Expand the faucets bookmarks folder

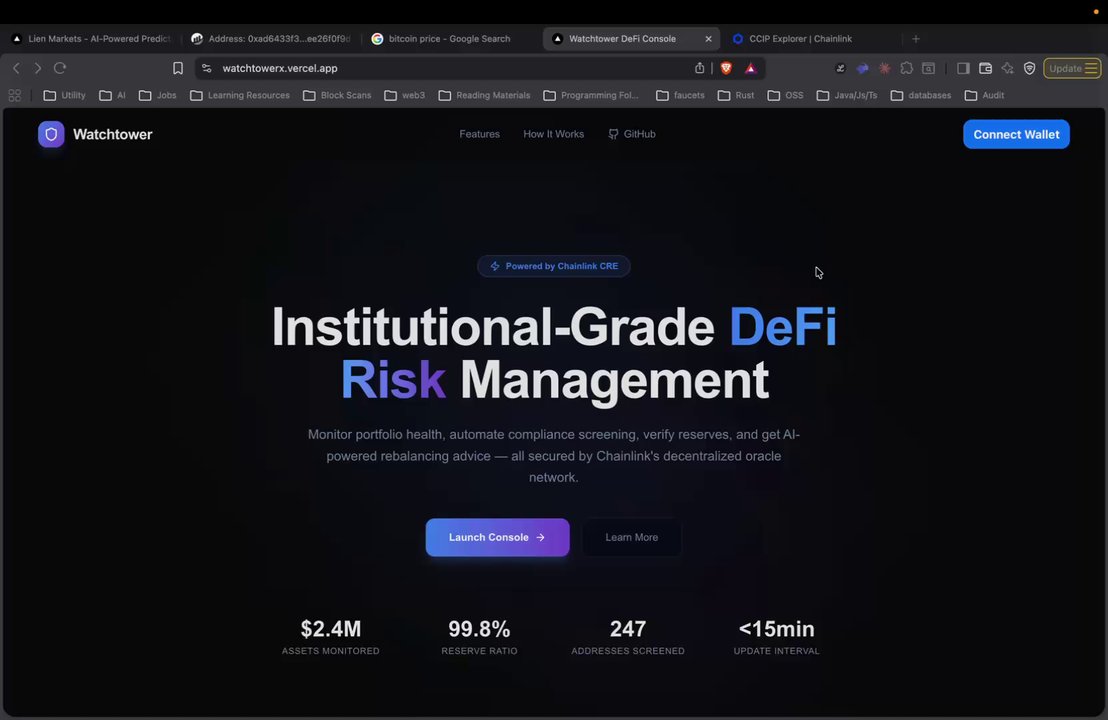pos(680,95)
